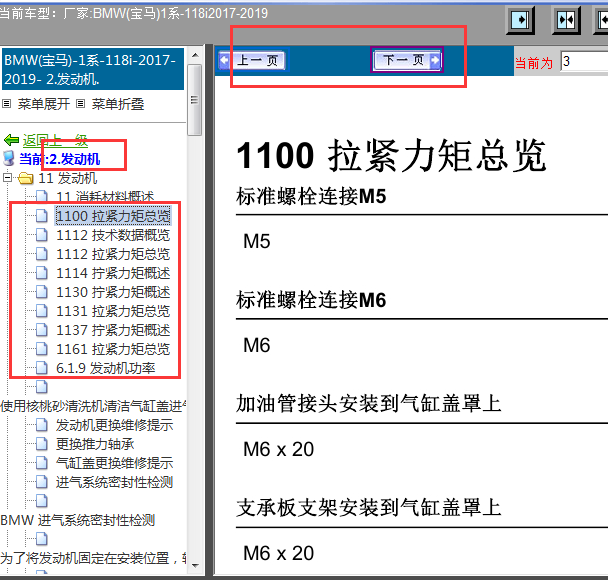
Task: Select 1100 拉紧力矩总览 tree item
Action: (113, 216)
